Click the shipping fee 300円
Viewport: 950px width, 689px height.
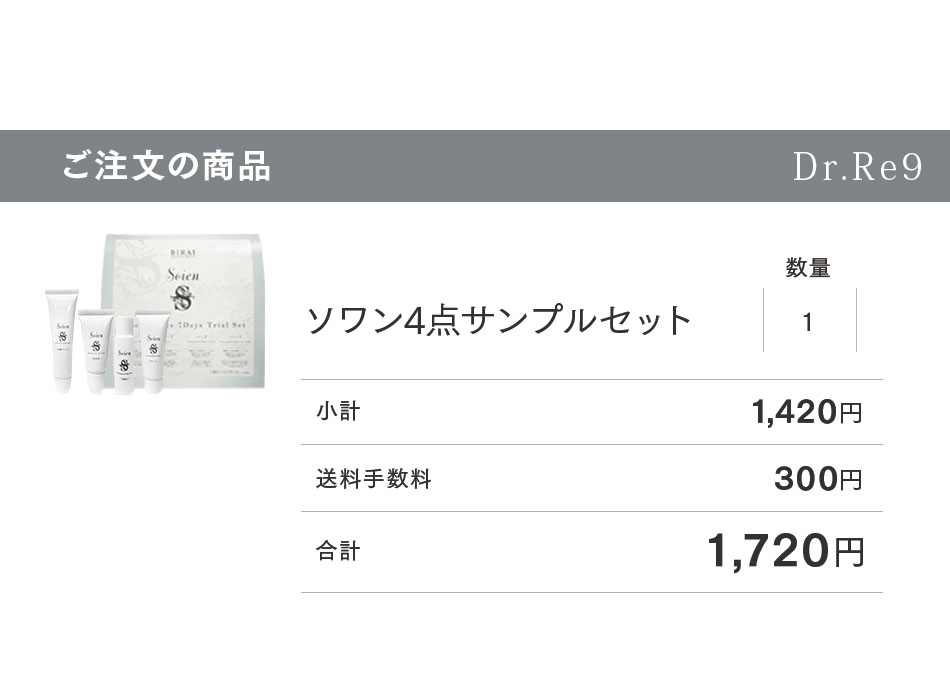pyautogui.click(x=818, y=479)
